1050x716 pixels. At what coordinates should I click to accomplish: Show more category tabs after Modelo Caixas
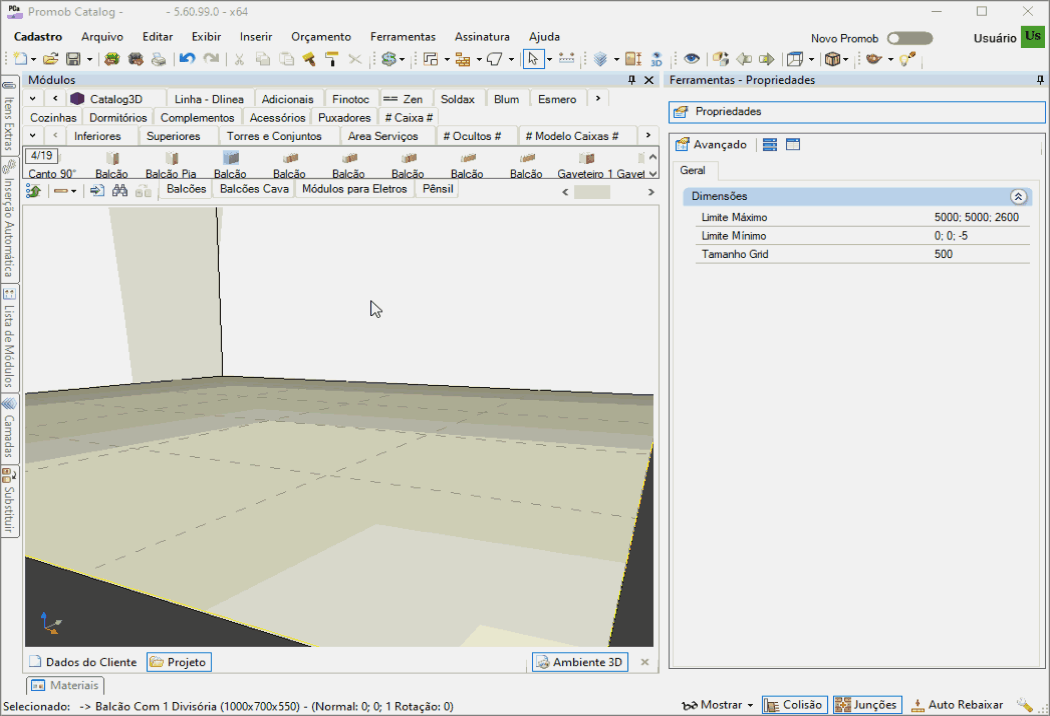click(648, 135)
